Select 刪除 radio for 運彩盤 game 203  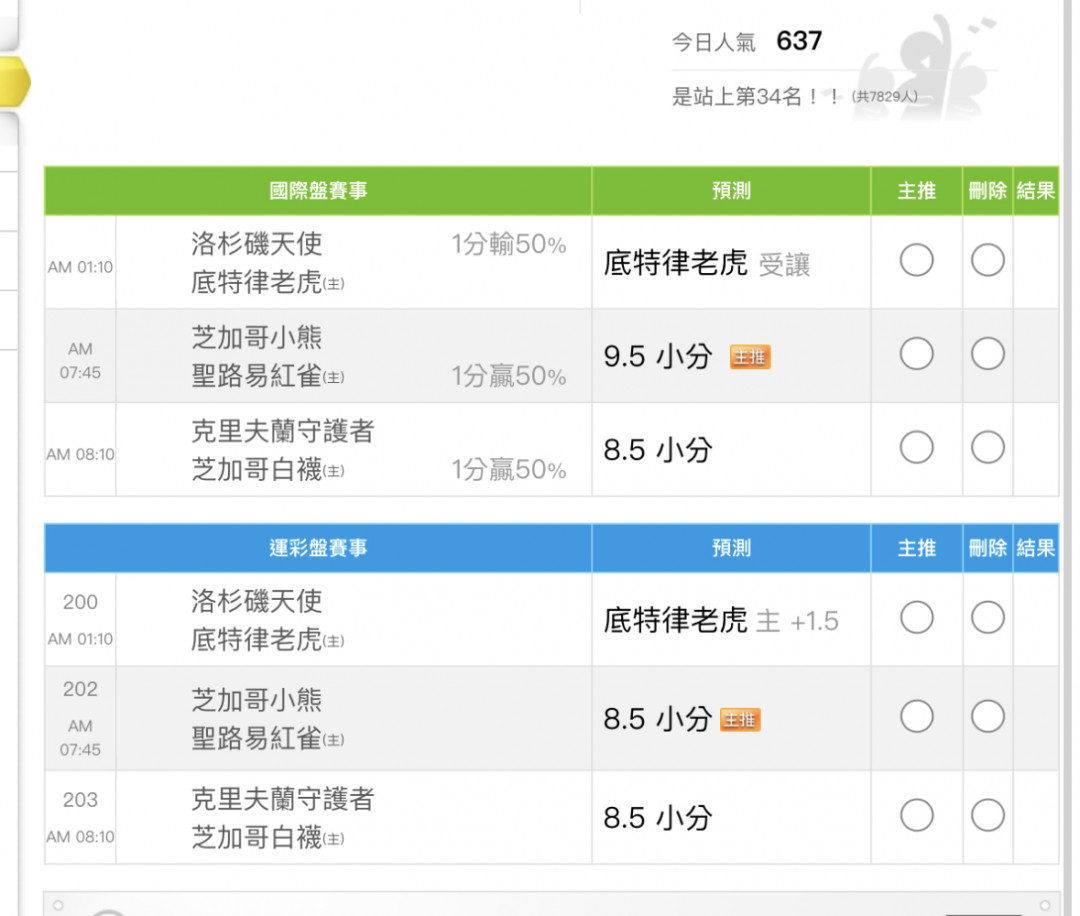[x=987, y=816]
